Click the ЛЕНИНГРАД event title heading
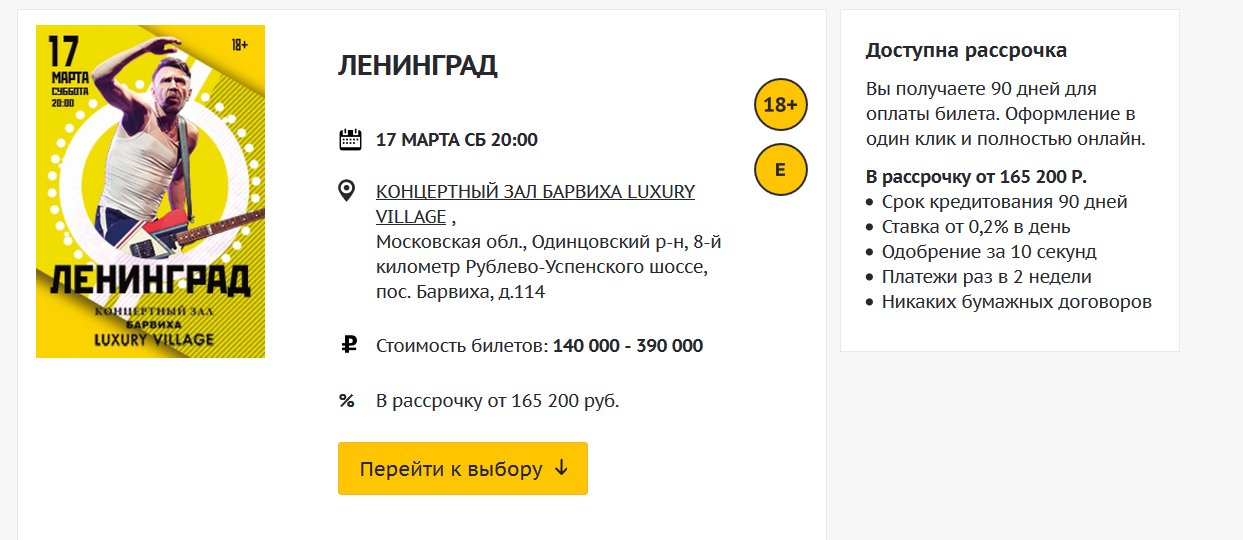The image size is (1243, 540). (x=418, y=66)
